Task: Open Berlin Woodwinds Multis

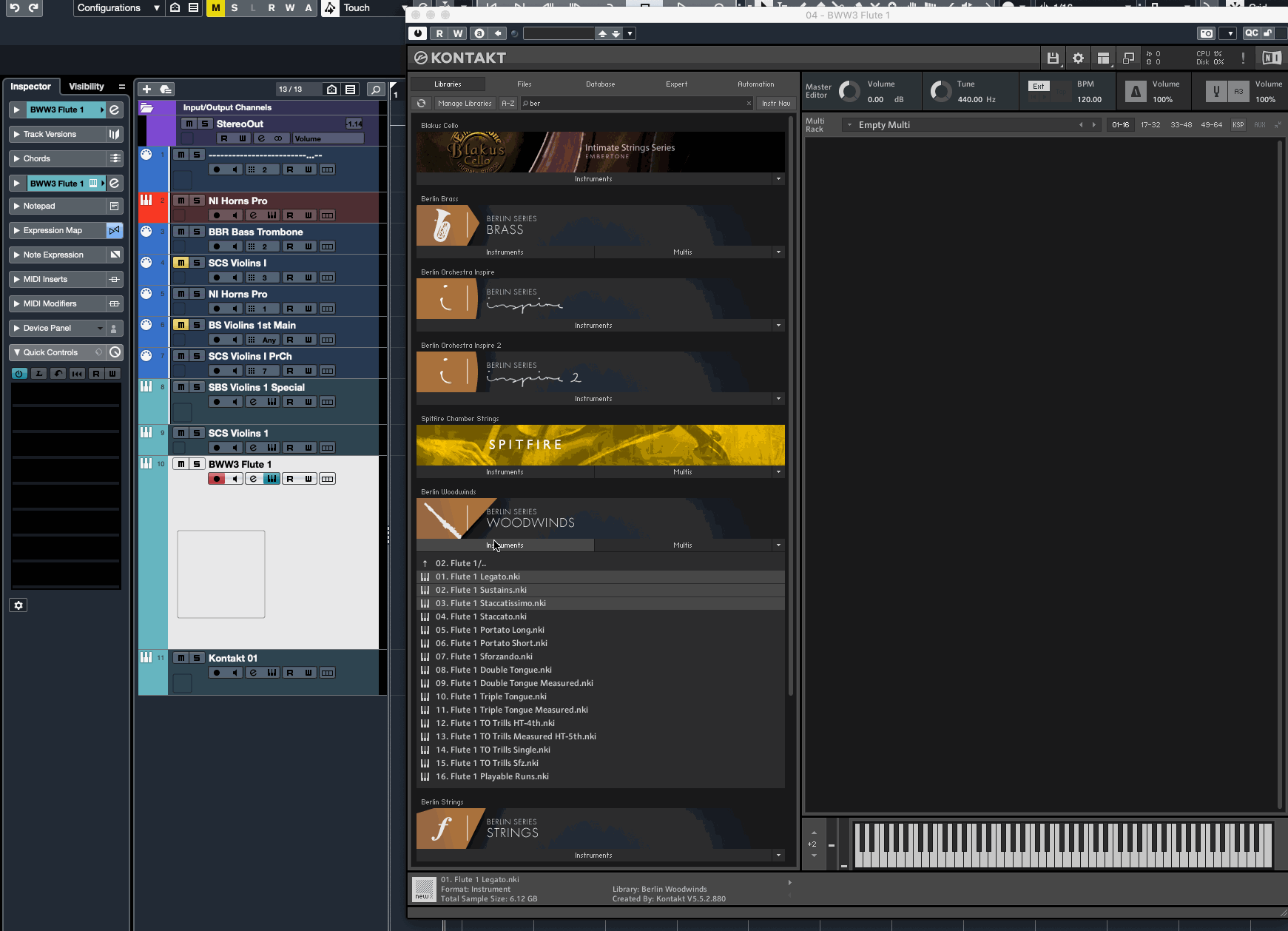Action: tap(683, 545)
